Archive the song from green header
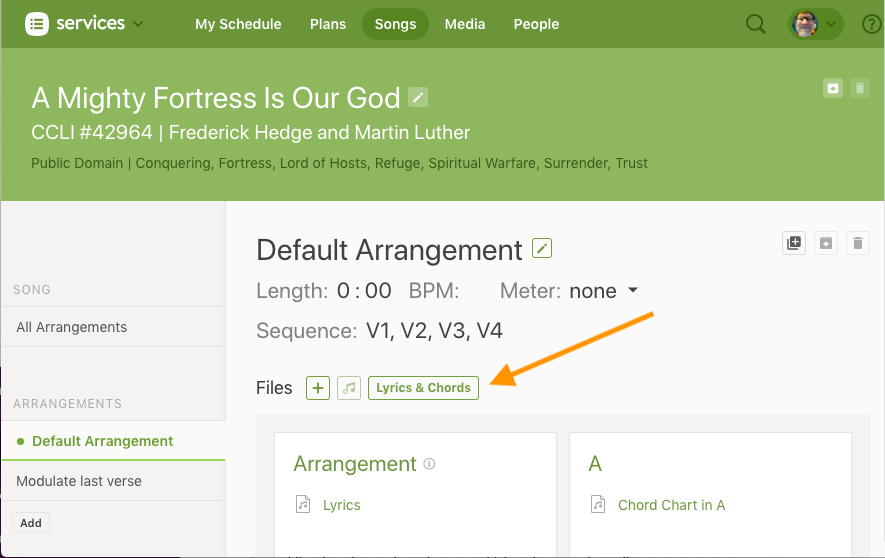Viewport: 885px width, 558px height. pos(832,88)
